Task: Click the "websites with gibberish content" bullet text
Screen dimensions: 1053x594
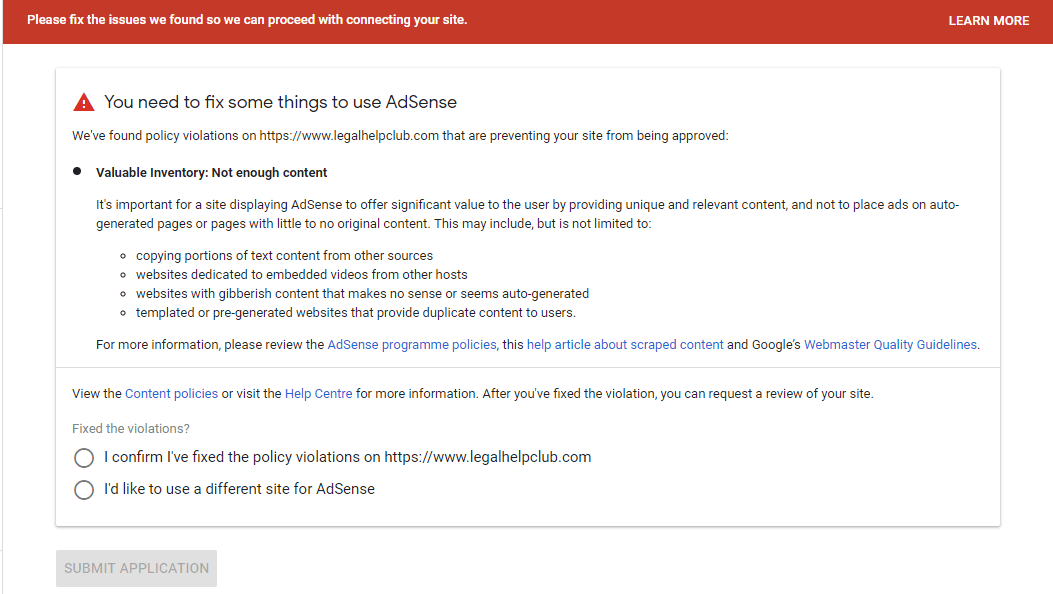Action: 362,293
